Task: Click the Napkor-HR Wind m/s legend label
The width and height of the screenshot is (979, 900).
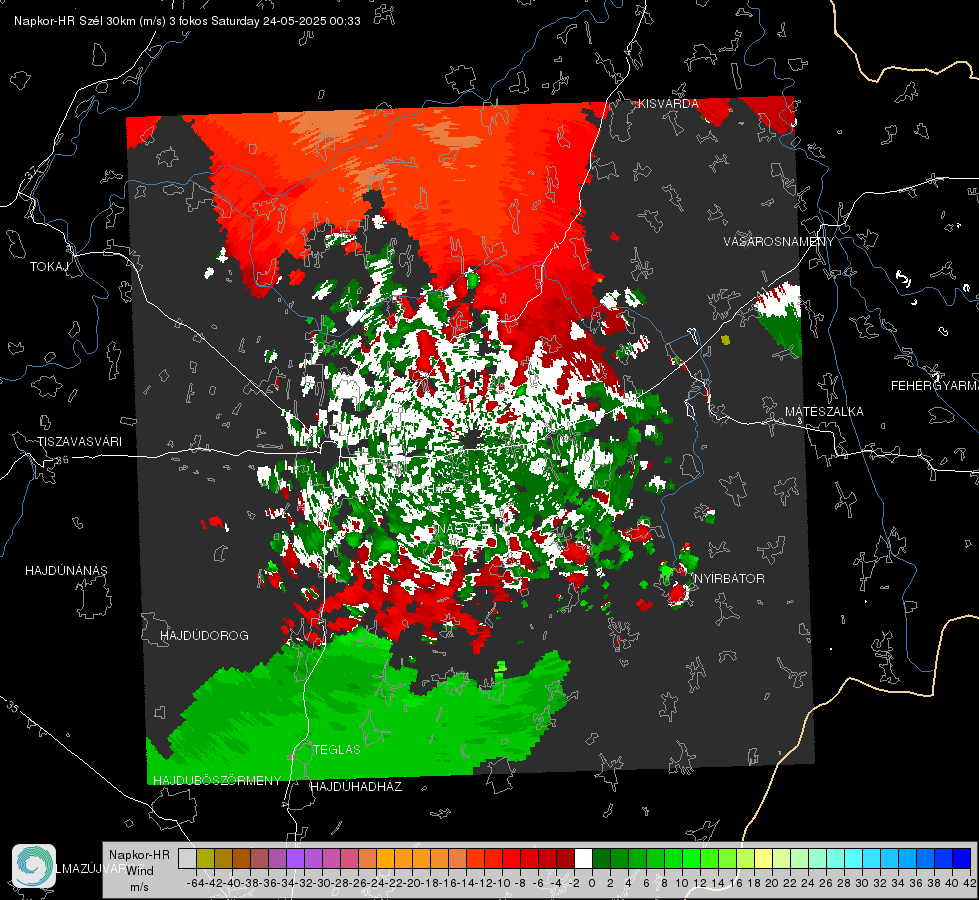Action: coord(139,870)
